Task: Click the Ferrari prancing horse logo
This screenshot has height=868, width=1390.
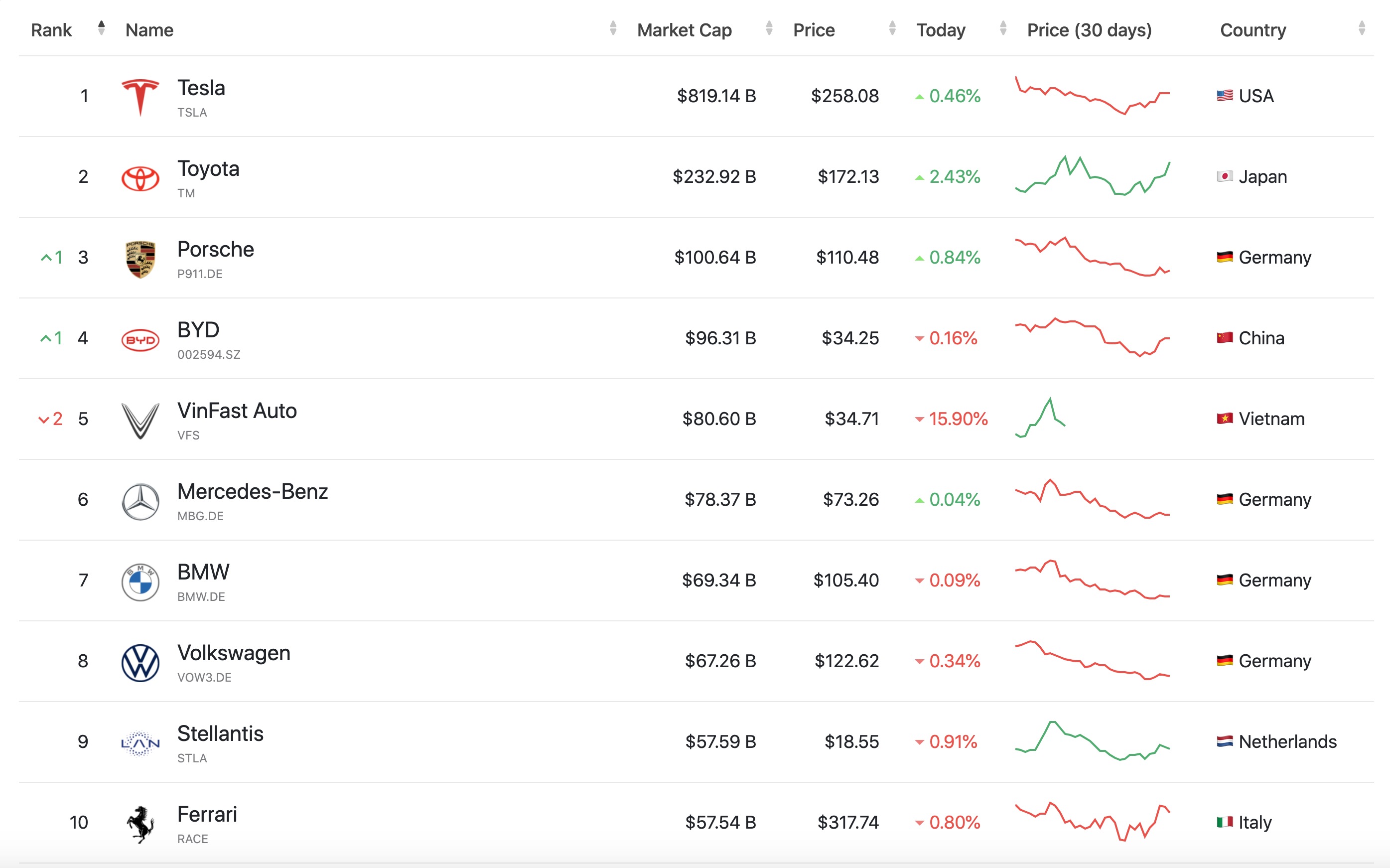Action: [140, 824]
